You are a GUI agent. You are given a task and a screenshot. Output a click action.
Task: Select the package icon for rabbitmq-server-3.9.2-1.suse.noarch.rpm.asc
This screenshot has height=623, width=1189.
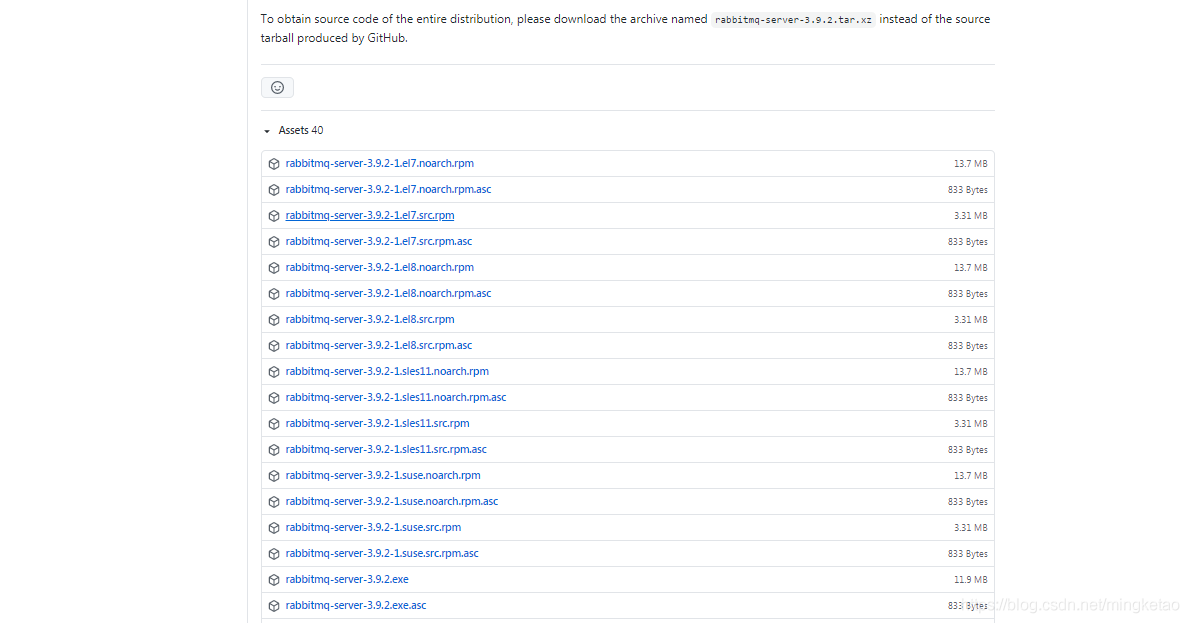[x=273, y=501]
